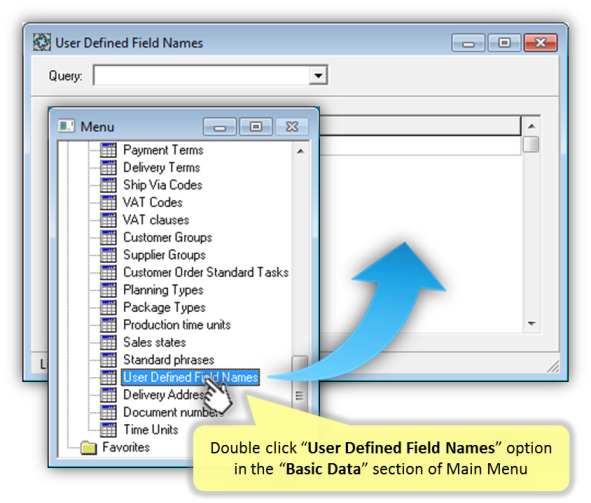Click inside the Query input field
The image size is (591, 503).
click(202, 75)
